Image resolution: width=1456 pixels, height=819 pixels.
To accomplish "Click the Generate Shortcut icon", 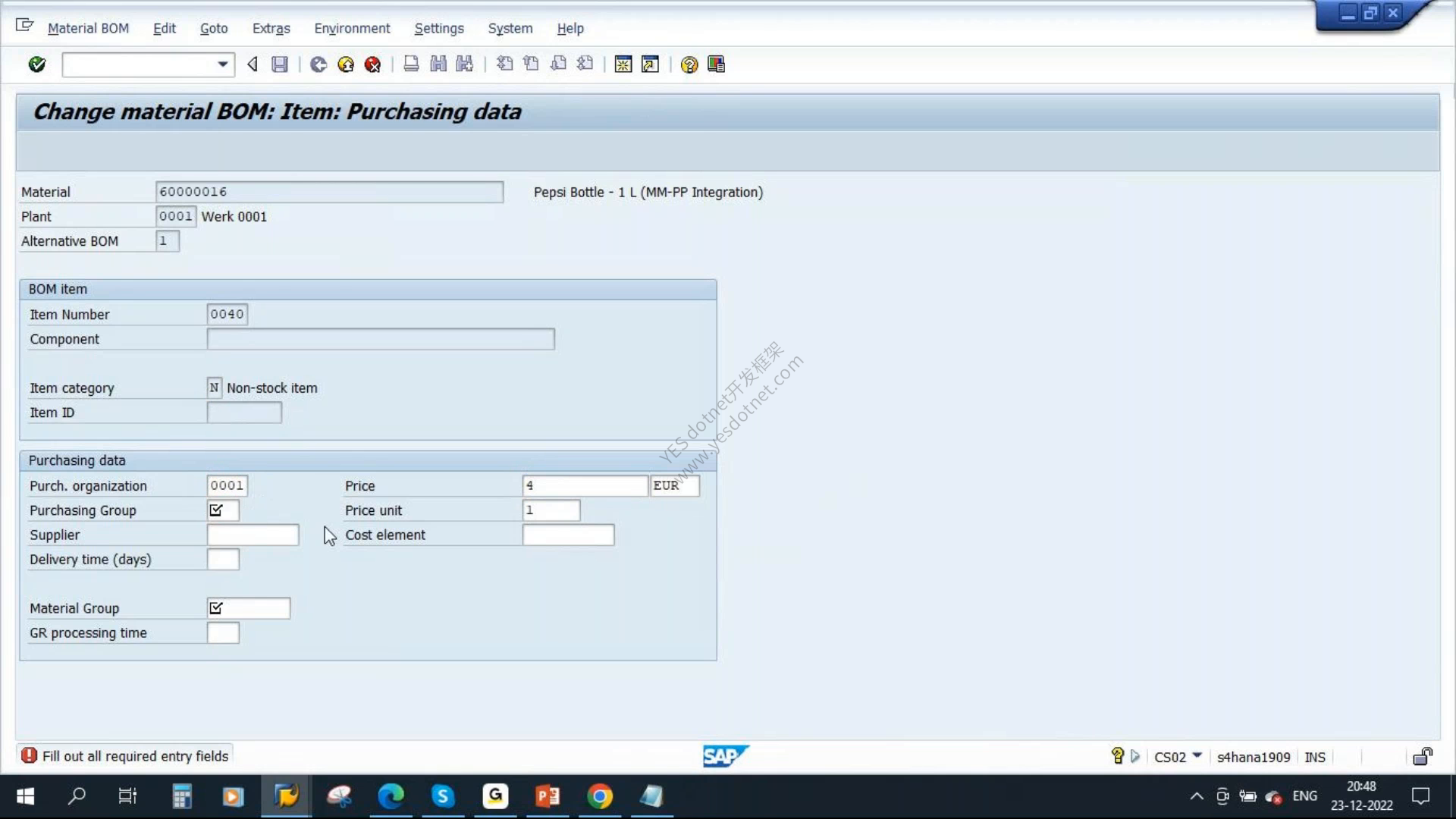I will point(650,64).
